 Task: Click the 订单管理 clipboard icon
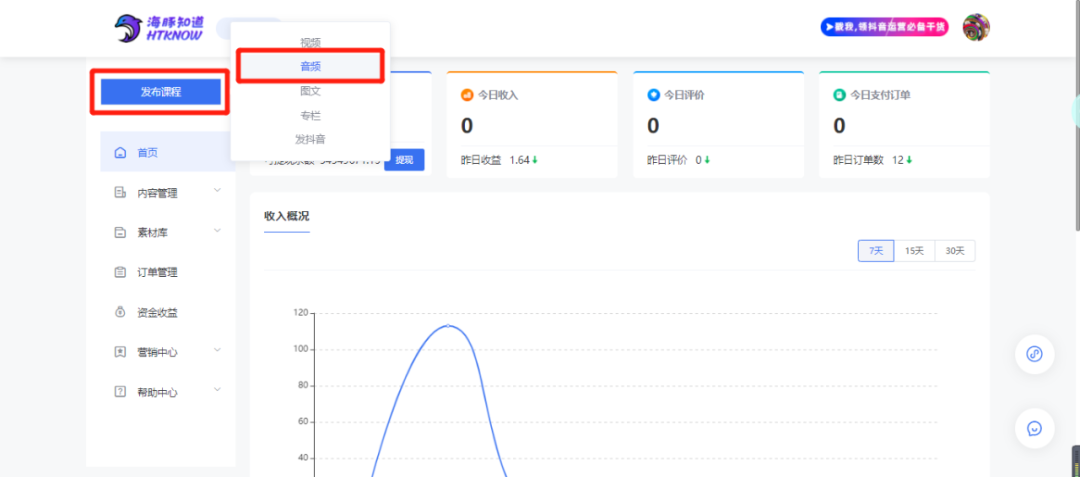120,272
